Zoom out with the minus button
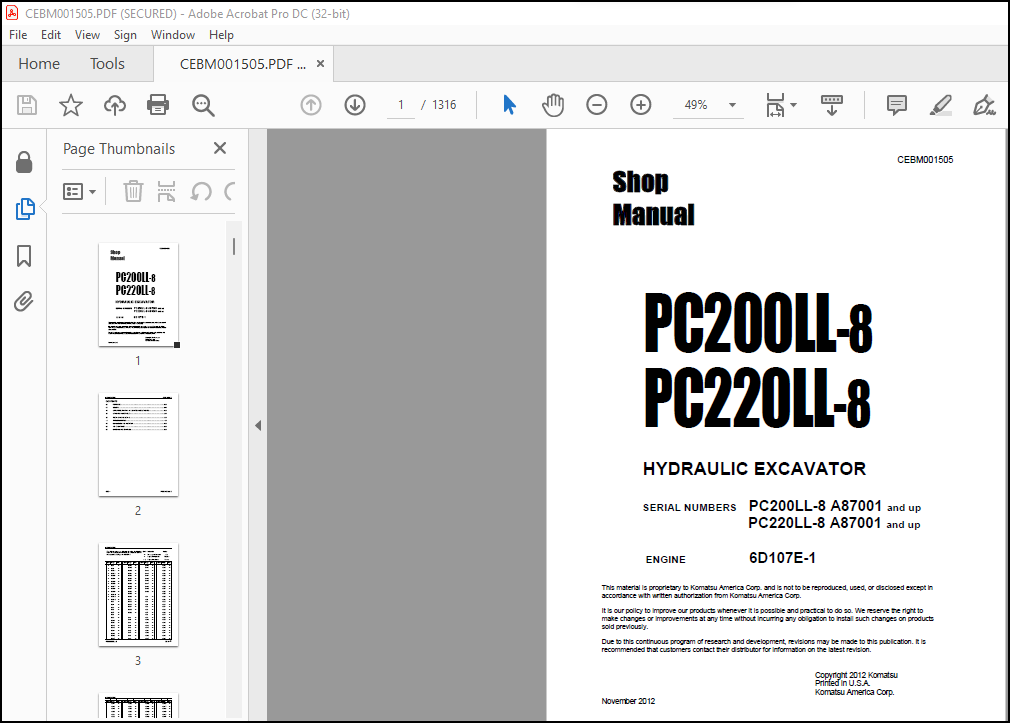Viewport: 1010px width, 723px height. click(x=596, y=105)
